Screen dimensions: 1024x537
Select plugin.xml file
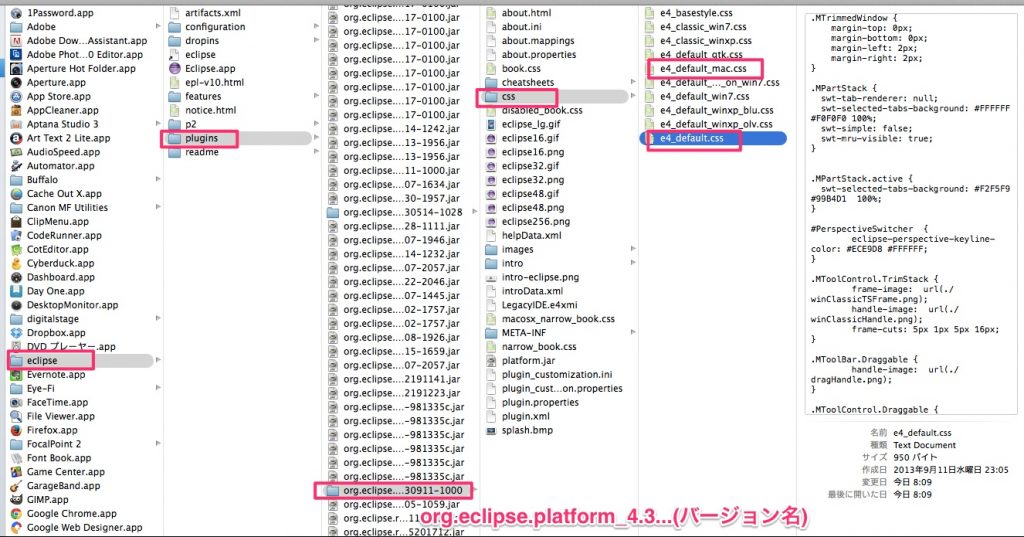coord(525,416)
